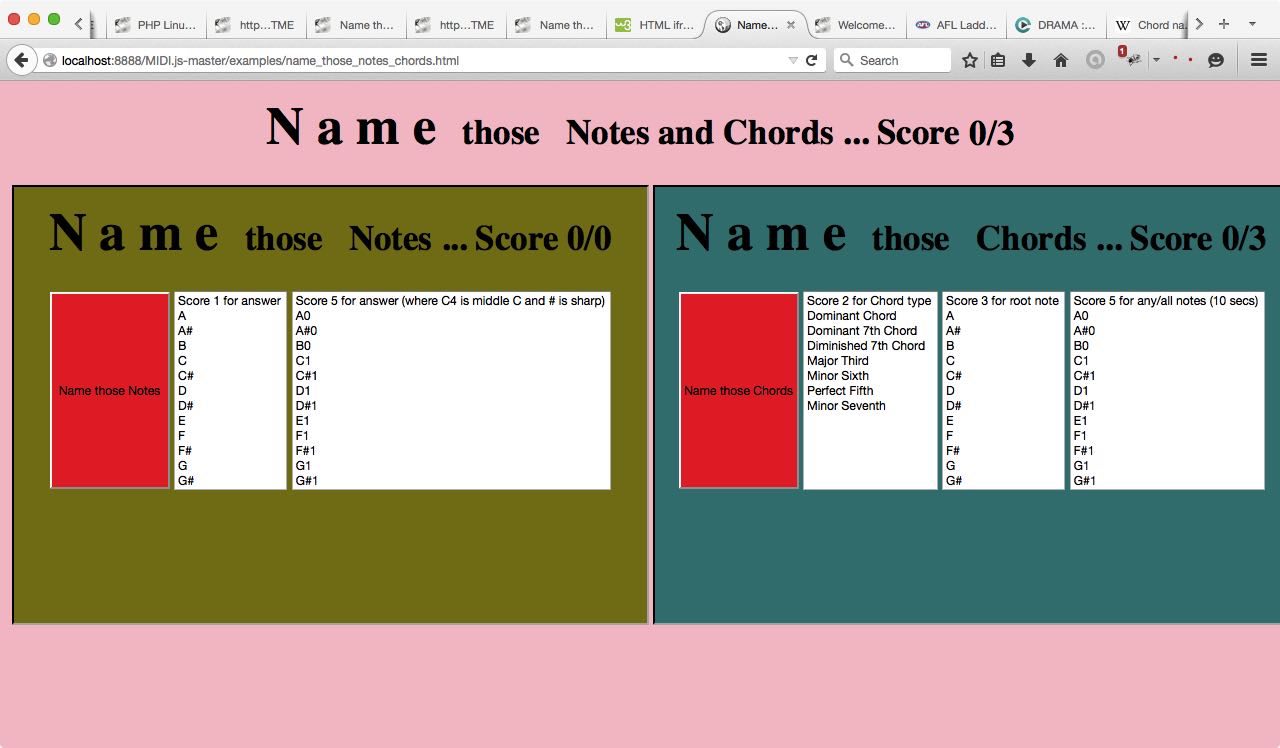Open a new tab with plus icon
1280x748 pixels.
(x=1223, y=24)
